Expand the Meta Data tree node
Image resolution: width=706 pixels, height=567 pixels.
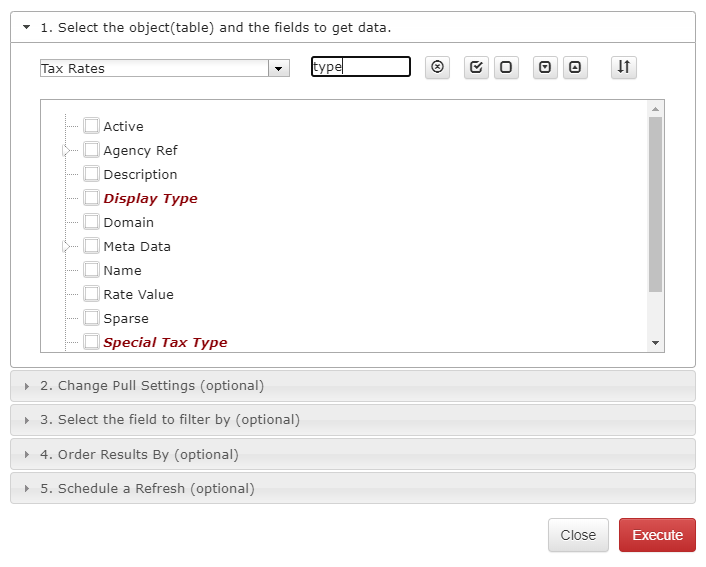66,246
